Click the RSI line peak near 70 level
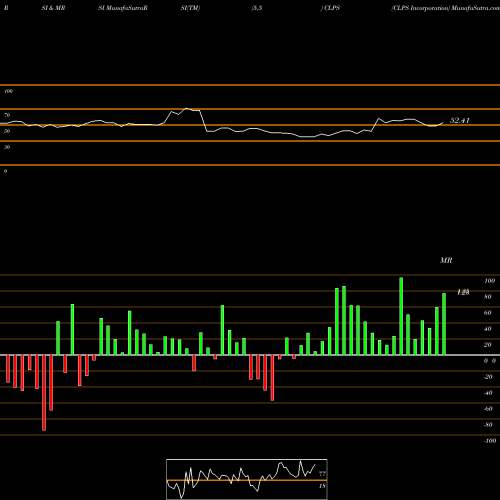 (x=186, y=109)
